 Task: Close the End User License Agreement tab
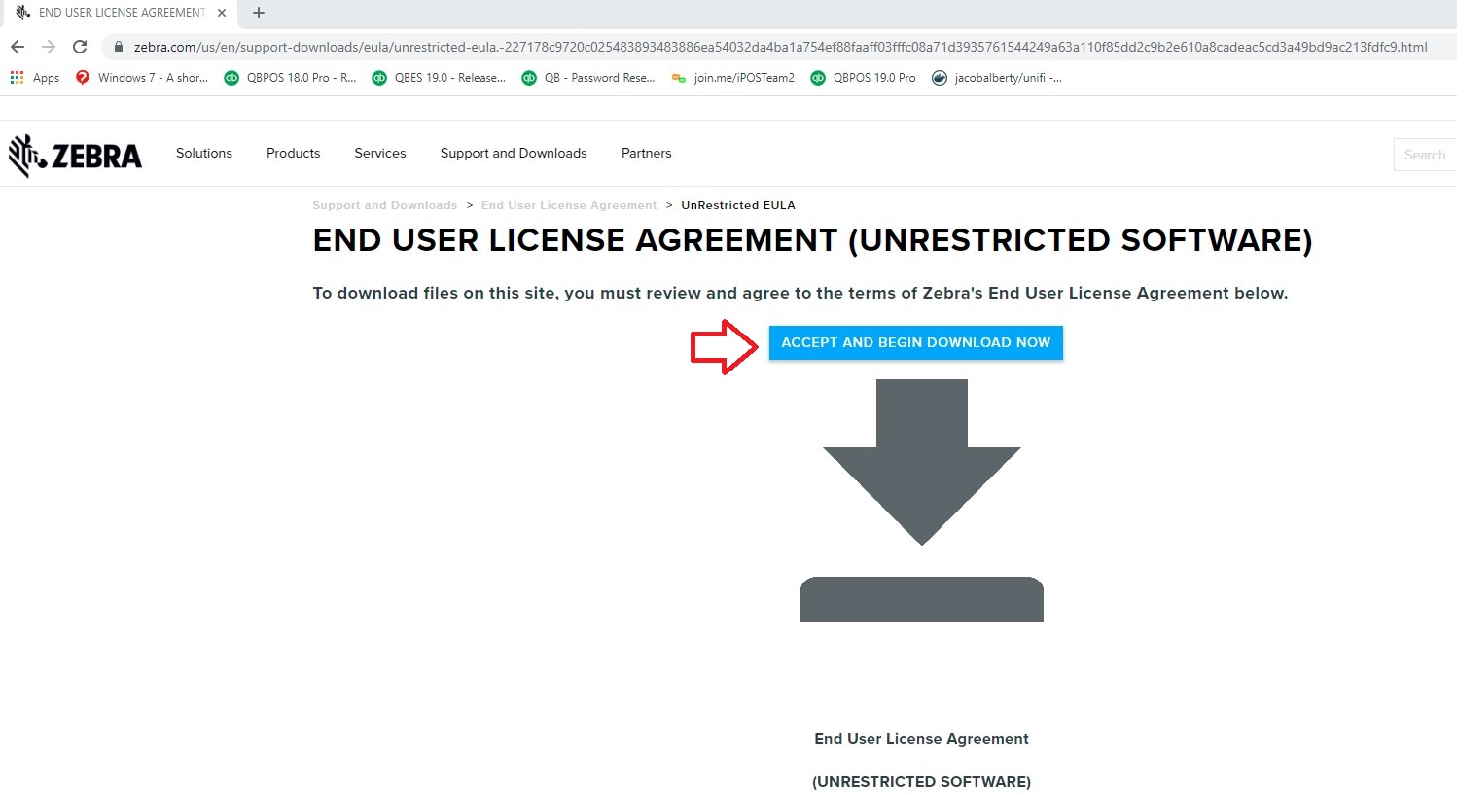pos(222,13)
